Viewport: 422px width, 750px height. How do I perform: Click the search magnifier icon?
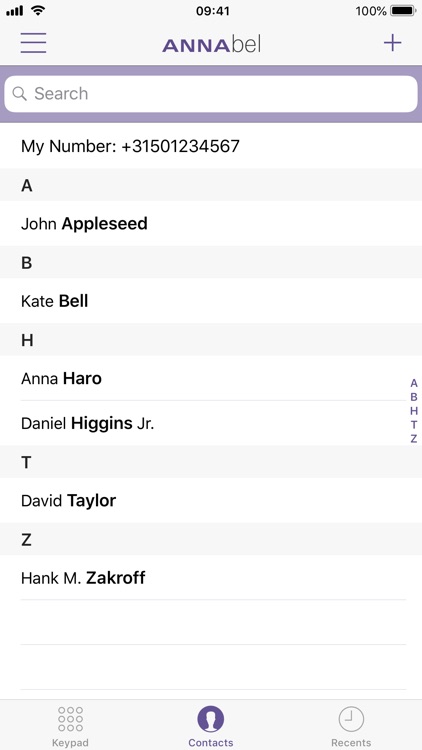[x=20, y=93]
